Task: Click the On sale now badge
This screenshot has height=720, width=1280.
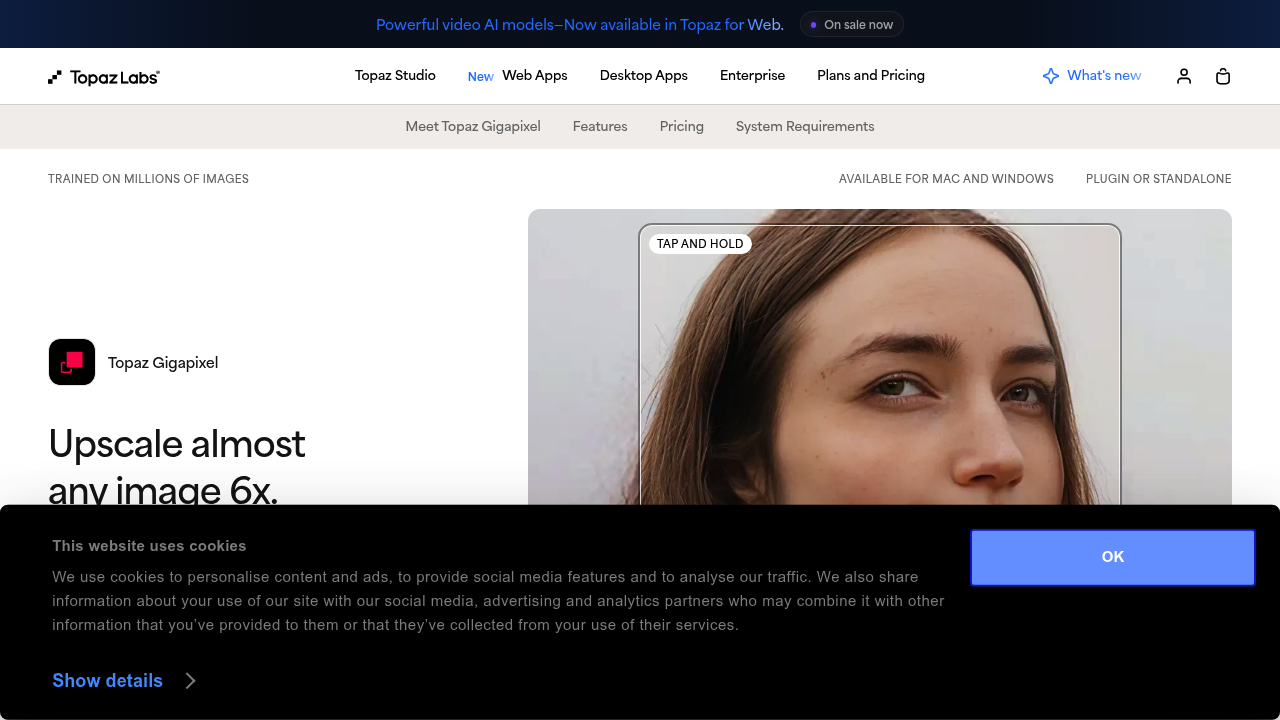Action: (852, 24)
